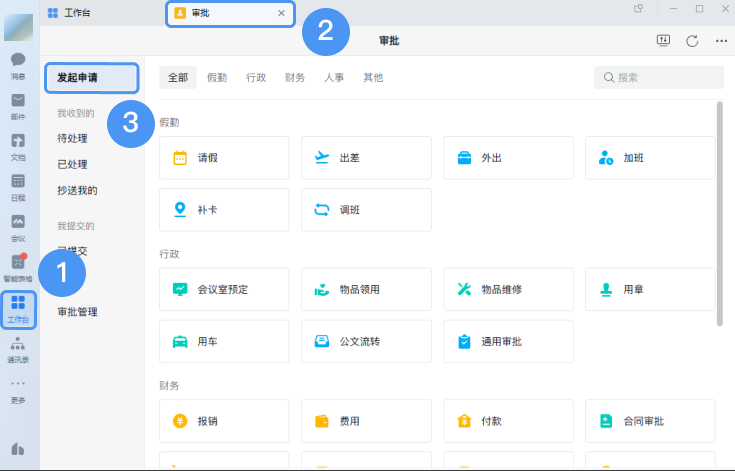Click the refresh icon in the header
Viewport: 735px width, 471px height.
(692, 41)
